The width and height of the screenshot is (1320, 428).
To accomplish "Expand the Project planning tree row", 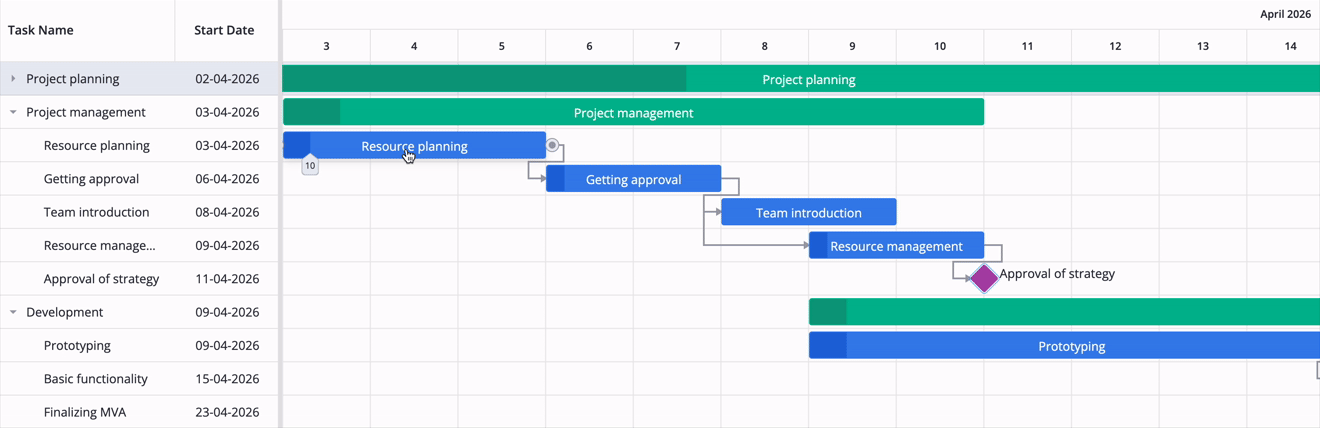I will click(x=13, y=79).
